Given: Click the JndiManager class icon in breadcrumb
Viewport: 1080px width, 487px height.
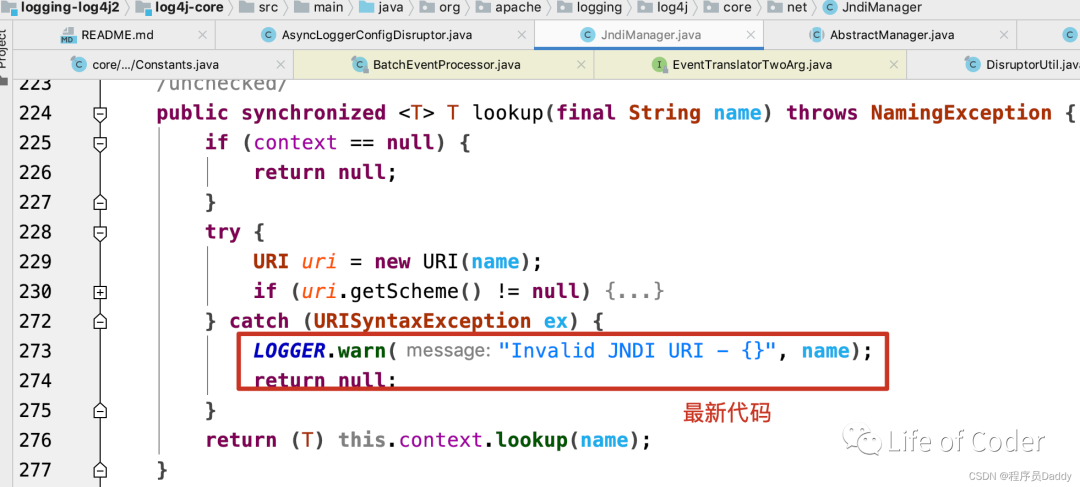Looking at the screenshot, I should (830, 8).
